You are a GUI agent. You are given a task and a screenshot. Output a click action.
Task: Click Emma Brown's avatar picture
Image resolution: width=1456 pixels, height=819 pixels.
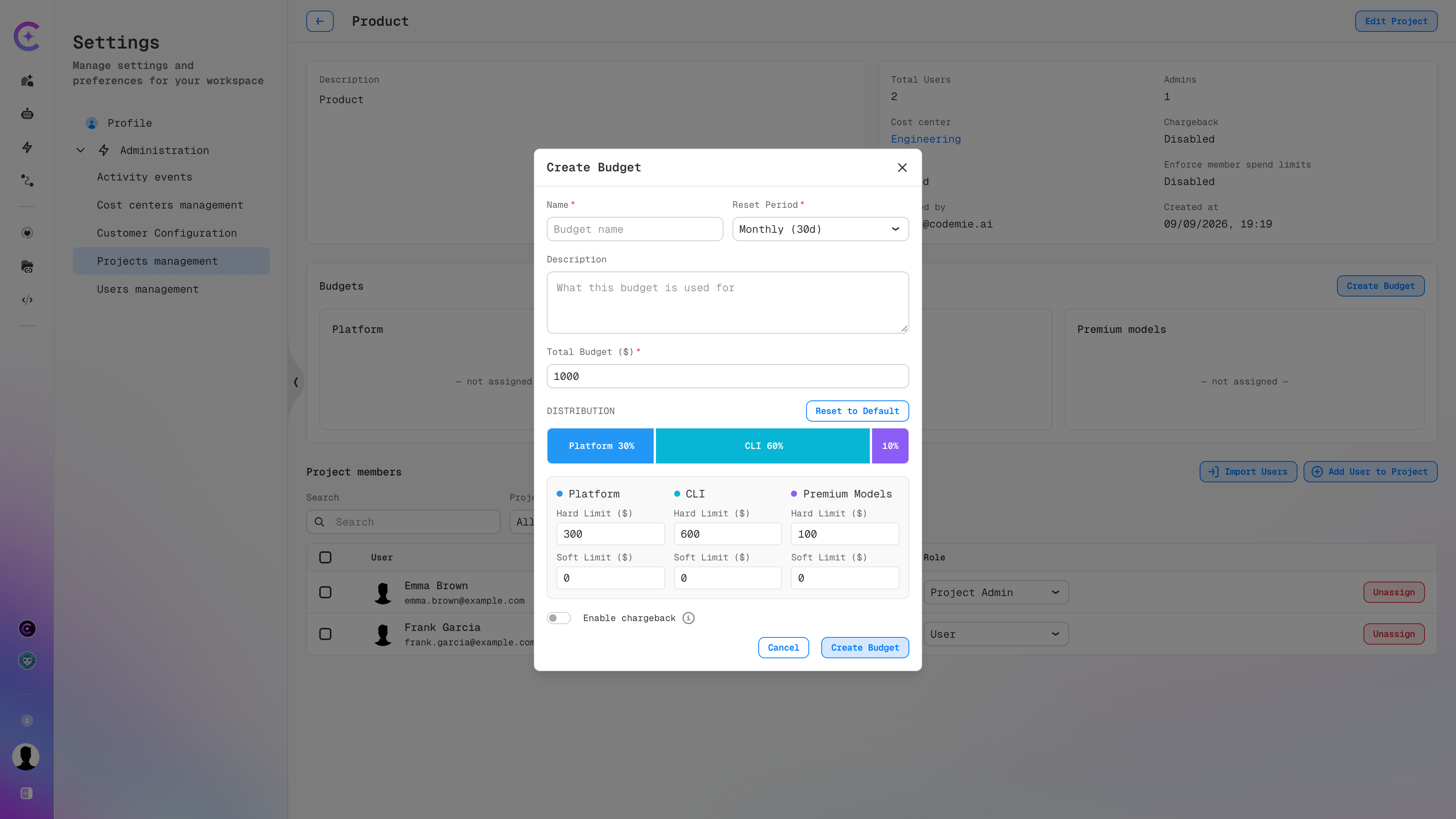click(383, 592)
